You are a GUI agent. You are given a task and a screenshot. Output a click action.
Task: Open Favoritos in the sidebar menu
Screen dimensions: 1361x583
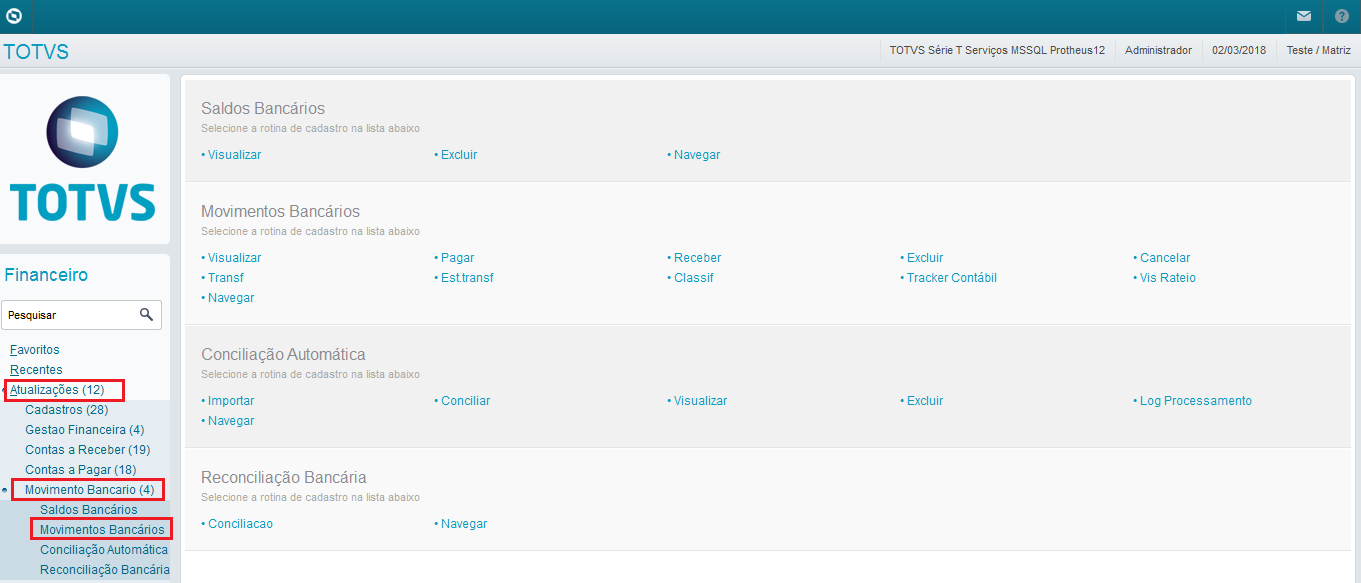tap(35, 350)
